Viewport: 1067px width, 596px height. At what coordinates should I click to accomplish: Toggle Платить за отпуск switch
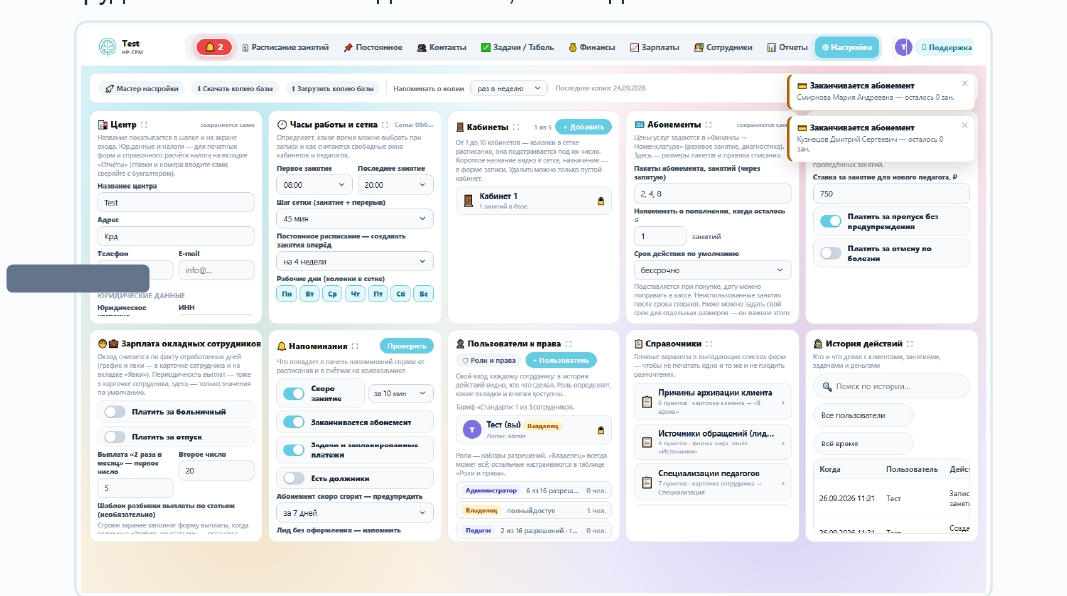(114, 437)
